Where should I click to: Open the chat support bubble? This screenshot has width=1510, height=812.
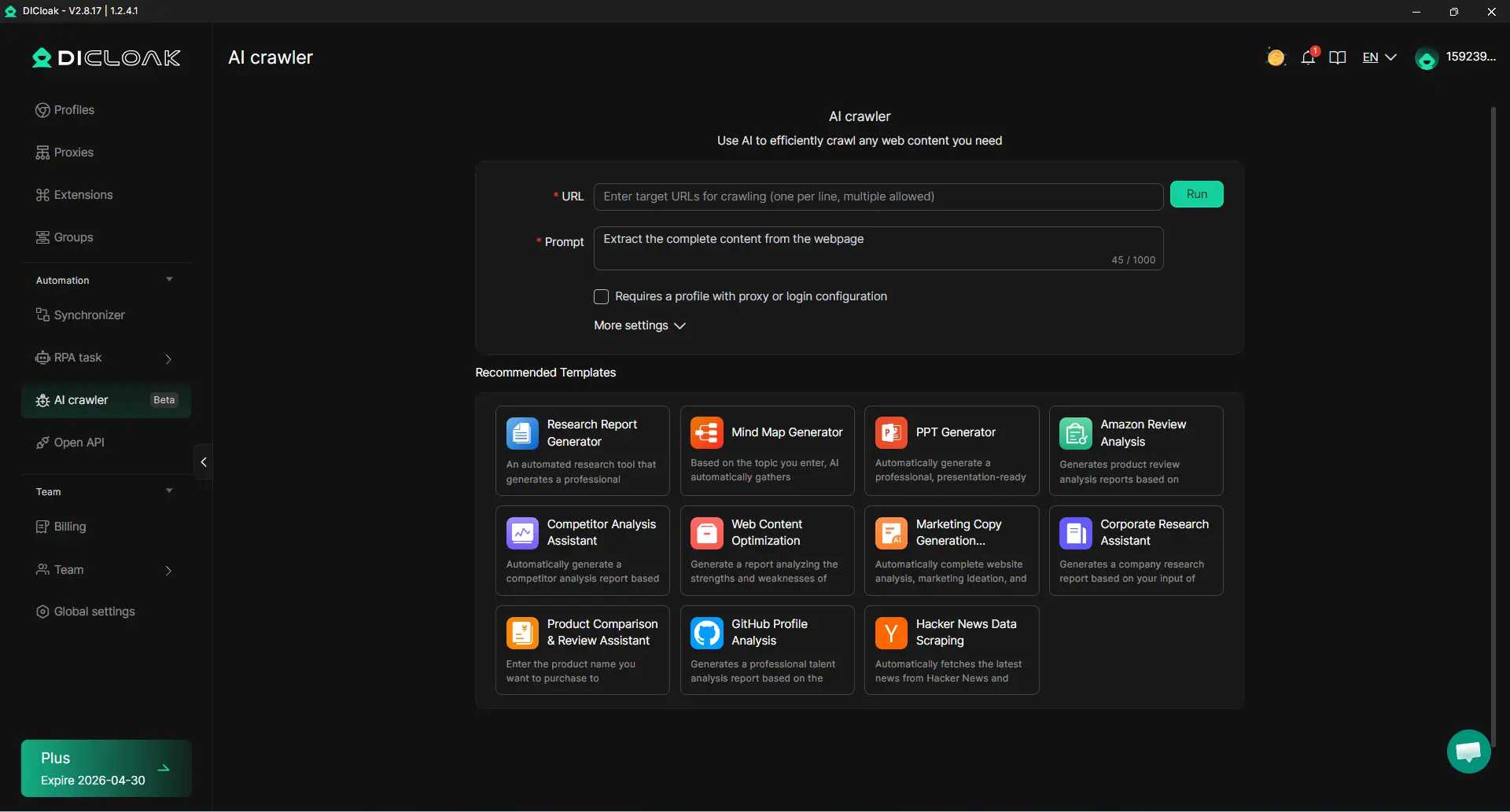1468,751
